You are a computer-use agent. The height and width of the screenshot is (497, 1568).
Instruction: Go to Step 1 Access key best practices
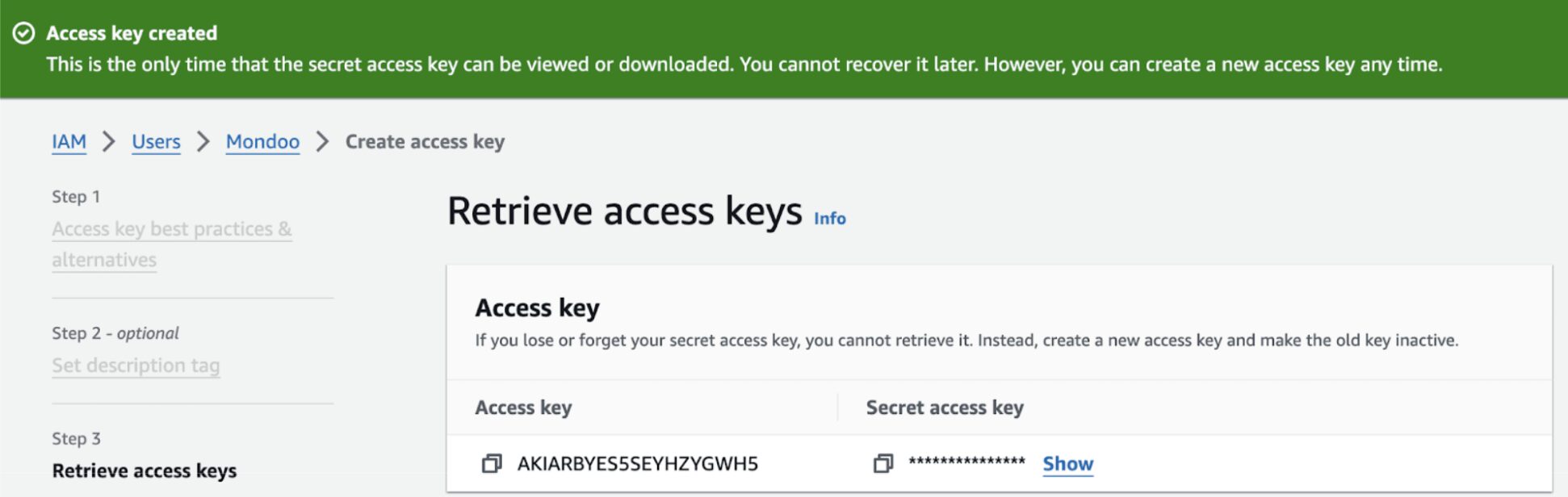(x=171, y=230)
